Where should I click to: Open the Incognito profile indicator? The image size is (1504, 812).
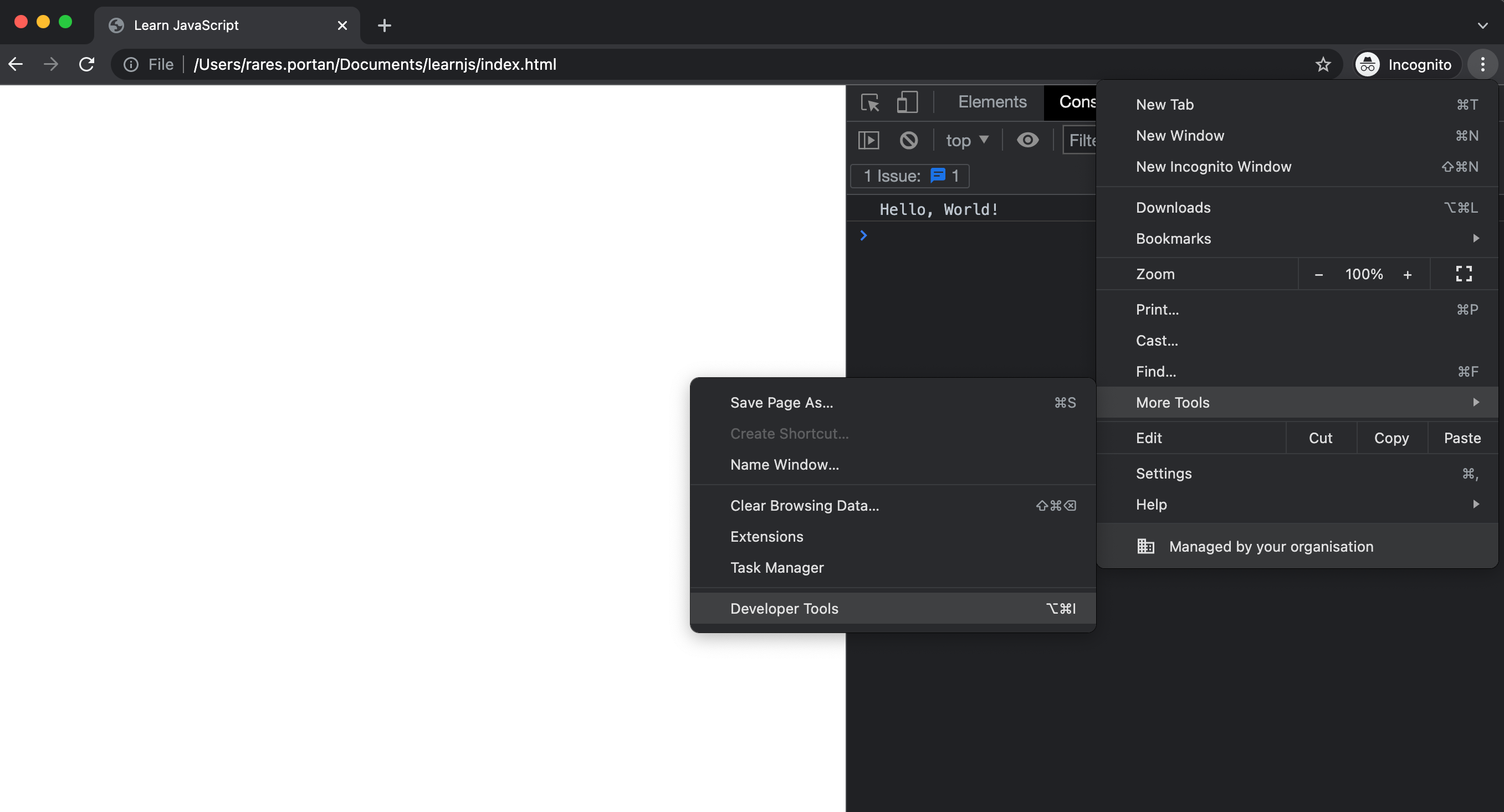1405,64
